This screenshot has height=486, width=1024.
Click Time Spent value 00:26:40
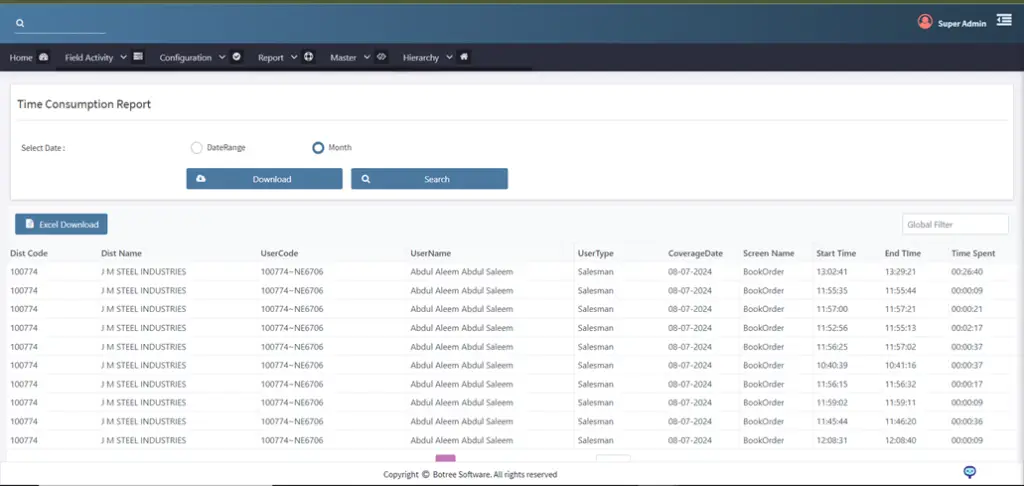[x=967, y=272]
